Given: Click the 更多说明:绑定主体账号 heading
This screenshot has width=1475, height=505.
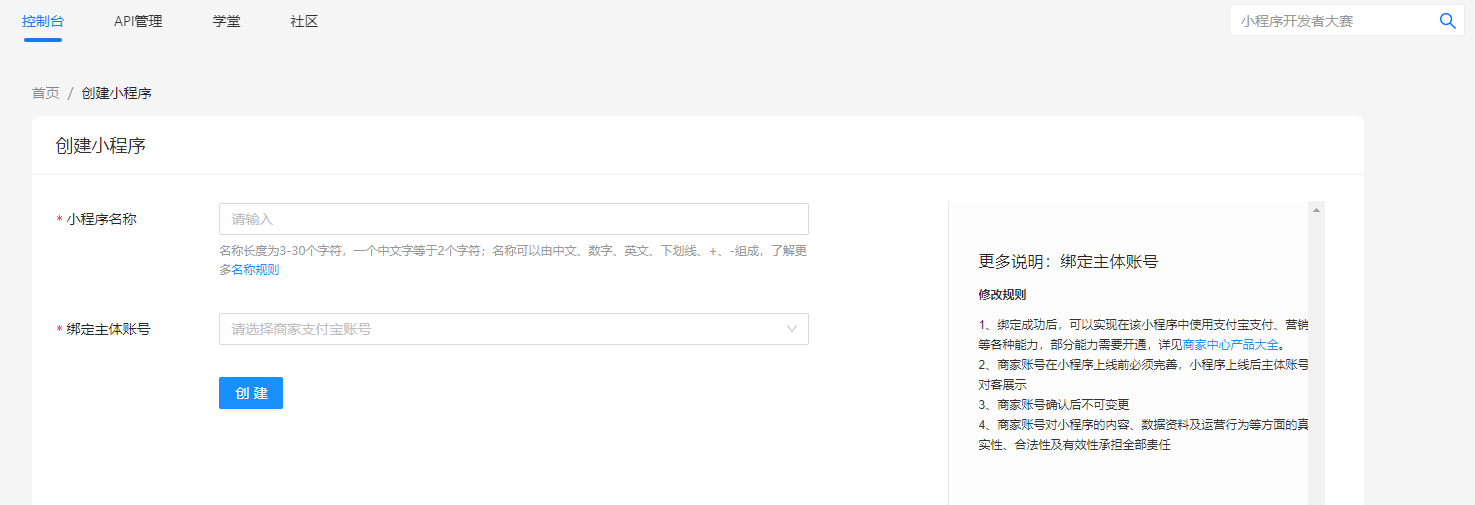Looking at the screenshot, I should (1068, 262).
